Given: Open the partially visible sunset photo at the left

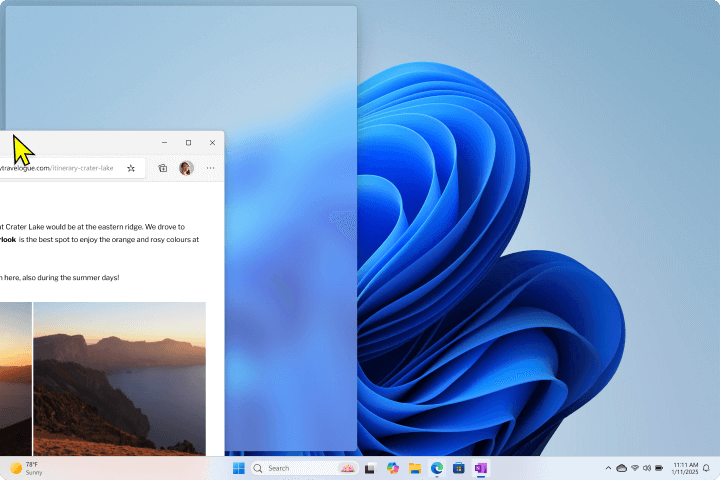Looking at the screenshot, I should 16,379.
